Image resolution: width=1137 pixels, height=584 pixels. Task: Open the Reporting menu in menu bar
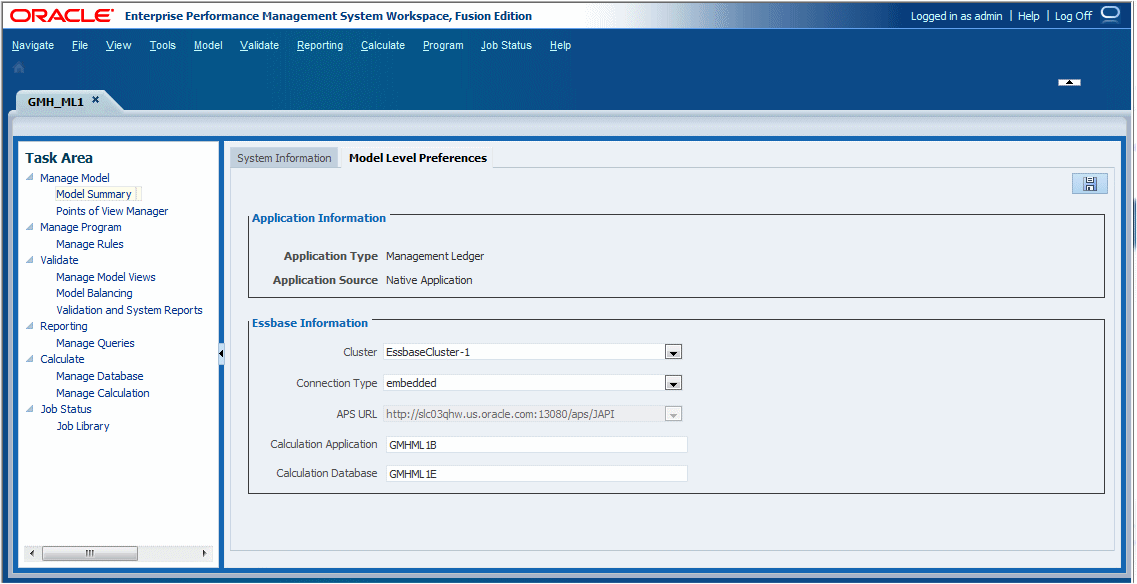click(320, 45)
